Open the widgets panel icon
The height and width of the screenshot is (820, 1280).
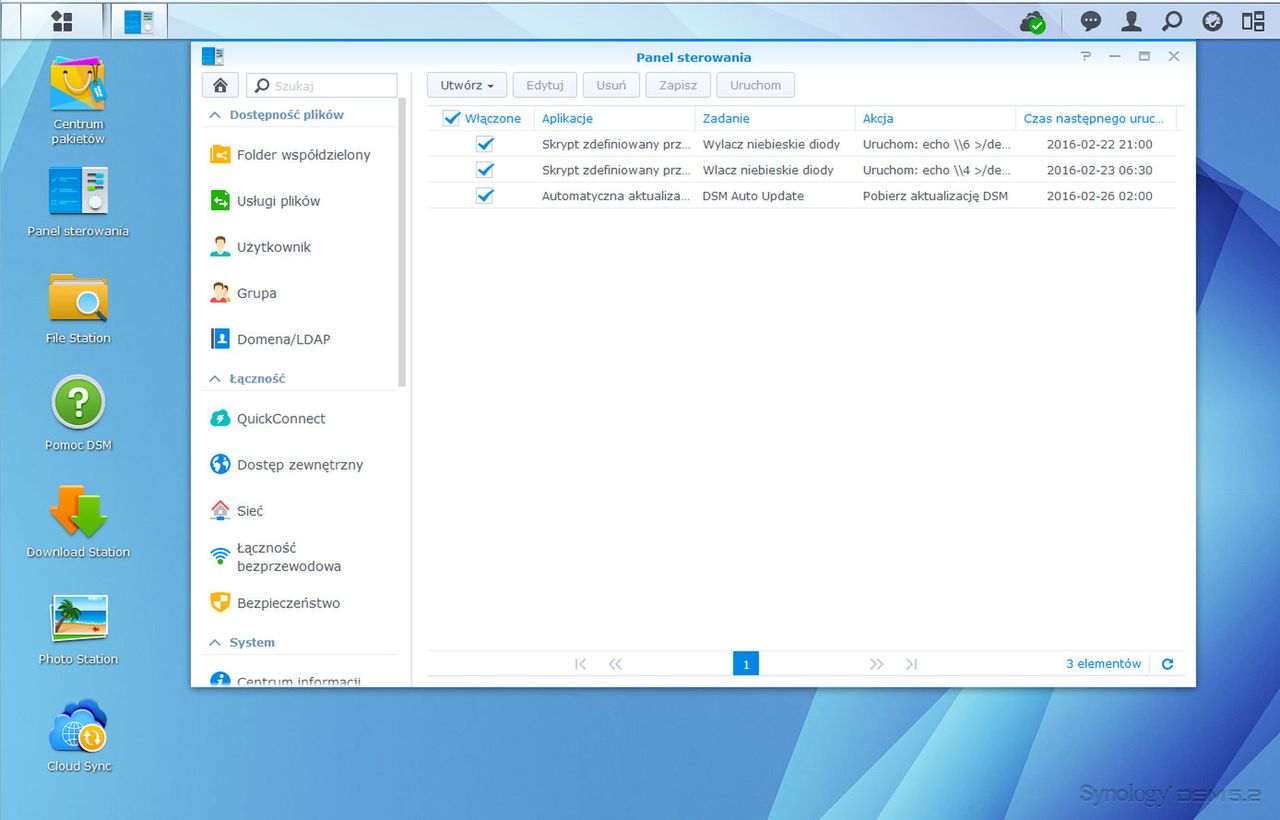[1213, 21]
